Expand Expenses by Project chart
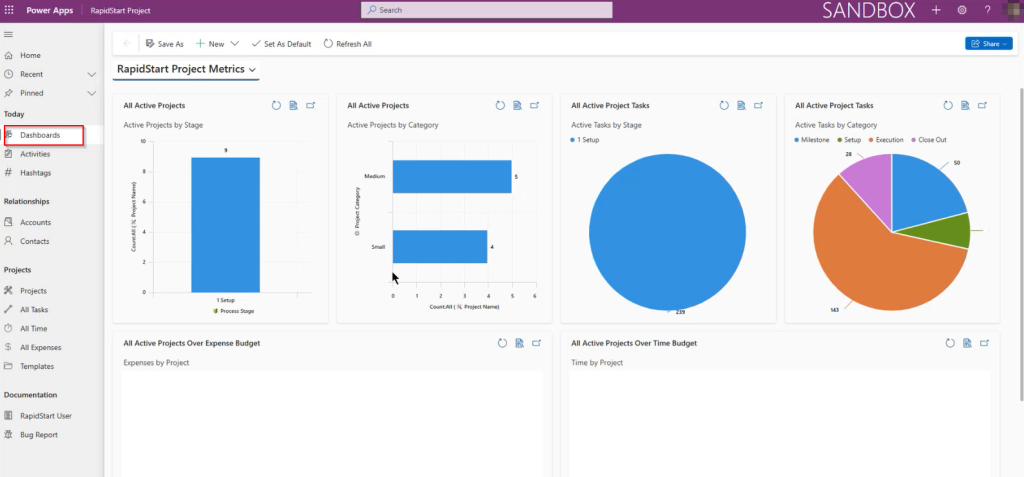The height and width of the screenshot is (477, 1024). [x=537, y=343]
